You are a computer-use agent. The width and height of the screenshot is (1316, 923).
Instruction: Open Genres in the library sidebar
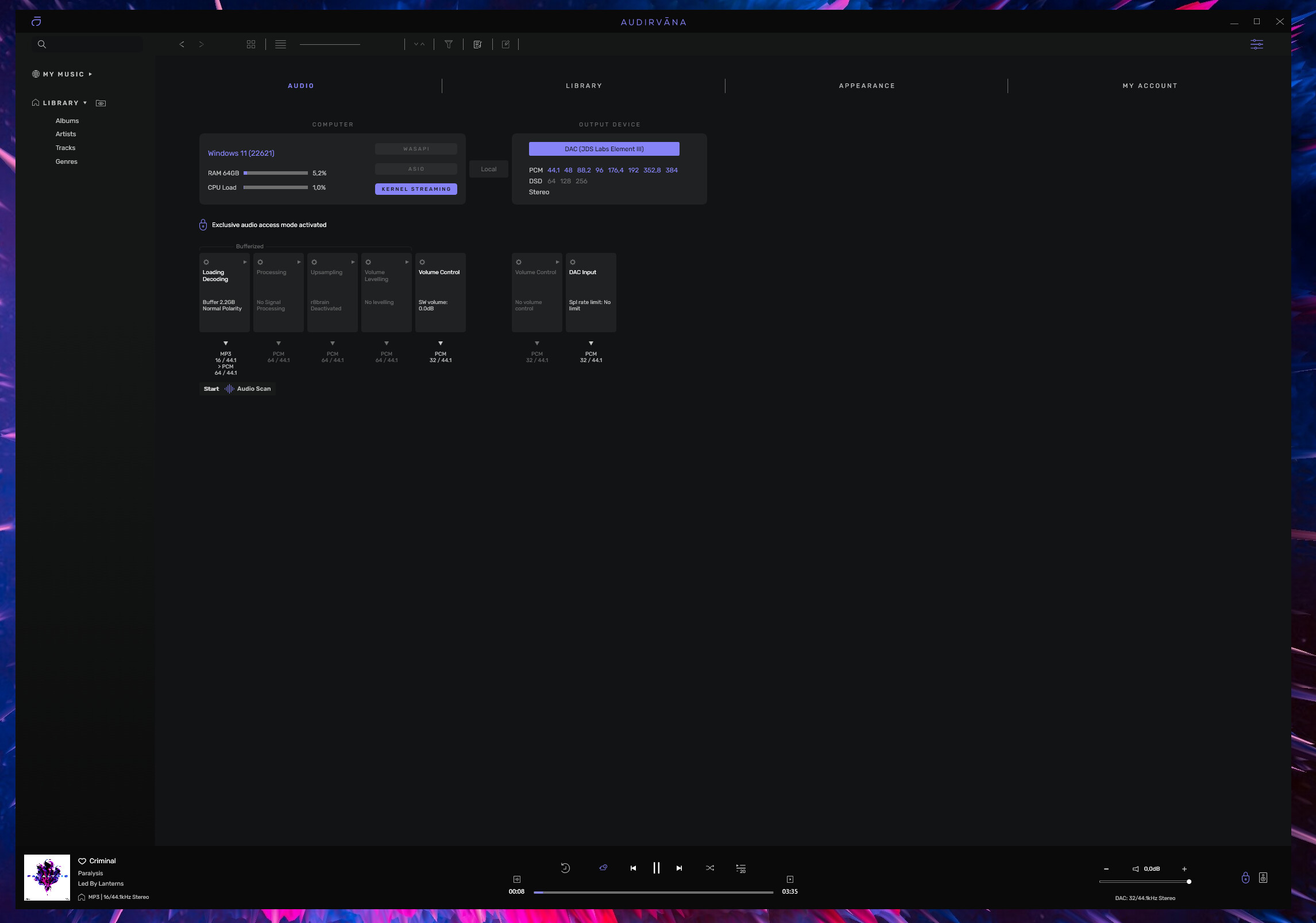(x=67, y=161)
